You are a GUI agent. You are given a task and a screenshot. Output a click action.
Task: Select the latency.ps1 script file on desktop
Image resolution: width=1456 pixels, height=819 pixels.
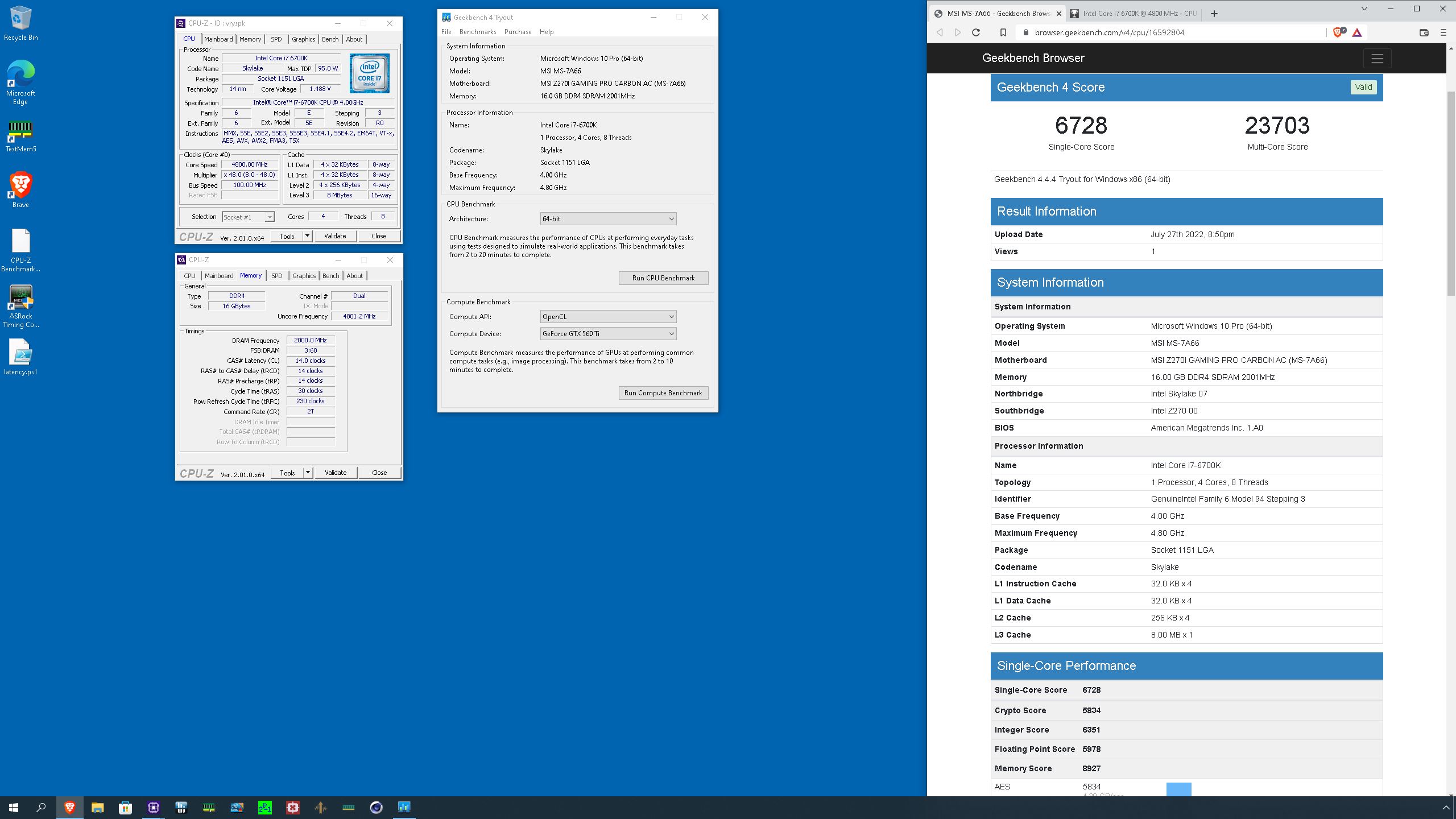(20, 357)
